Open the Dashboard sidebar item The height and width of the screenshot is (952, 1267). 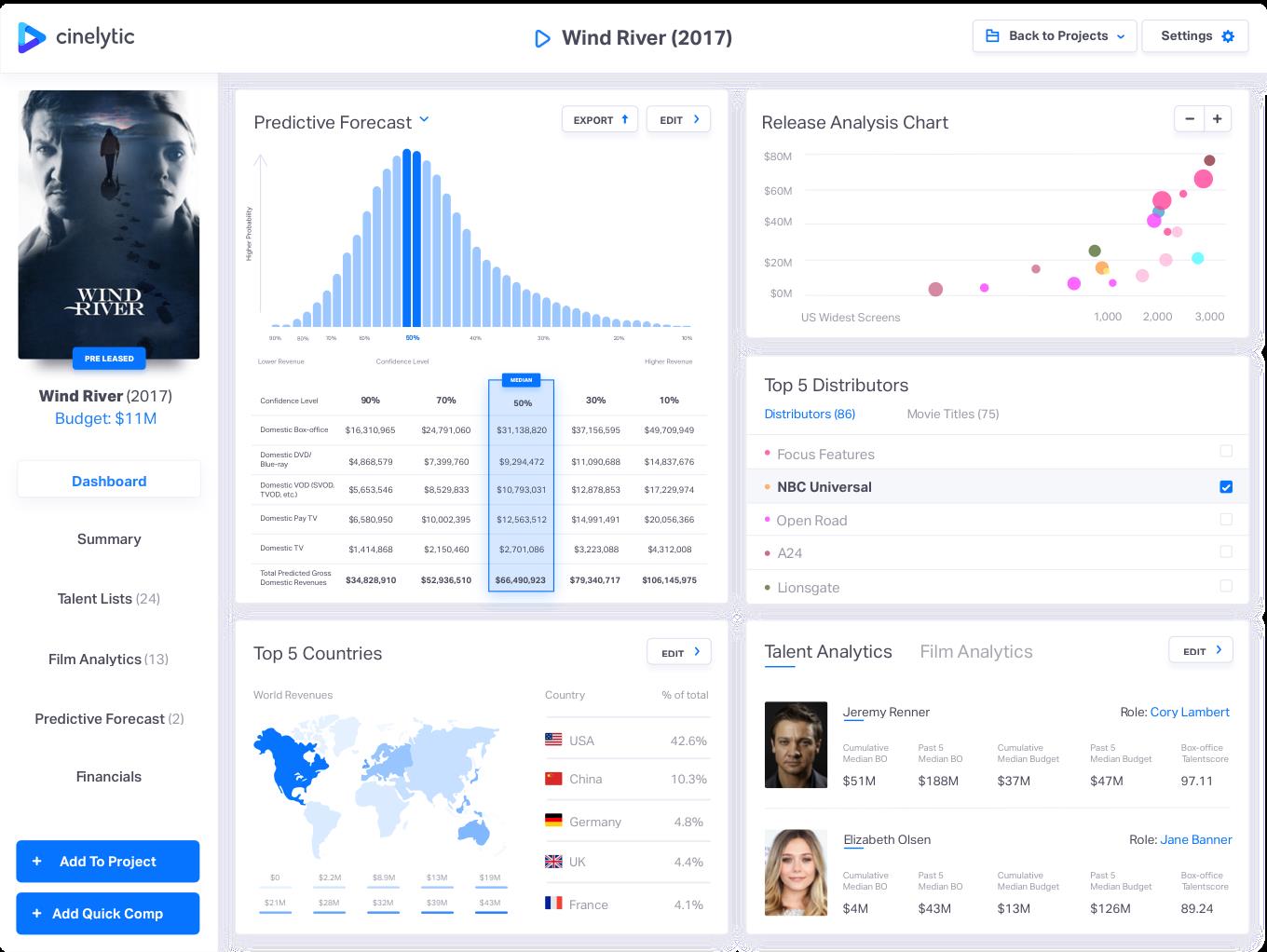[x=109, y=481]
